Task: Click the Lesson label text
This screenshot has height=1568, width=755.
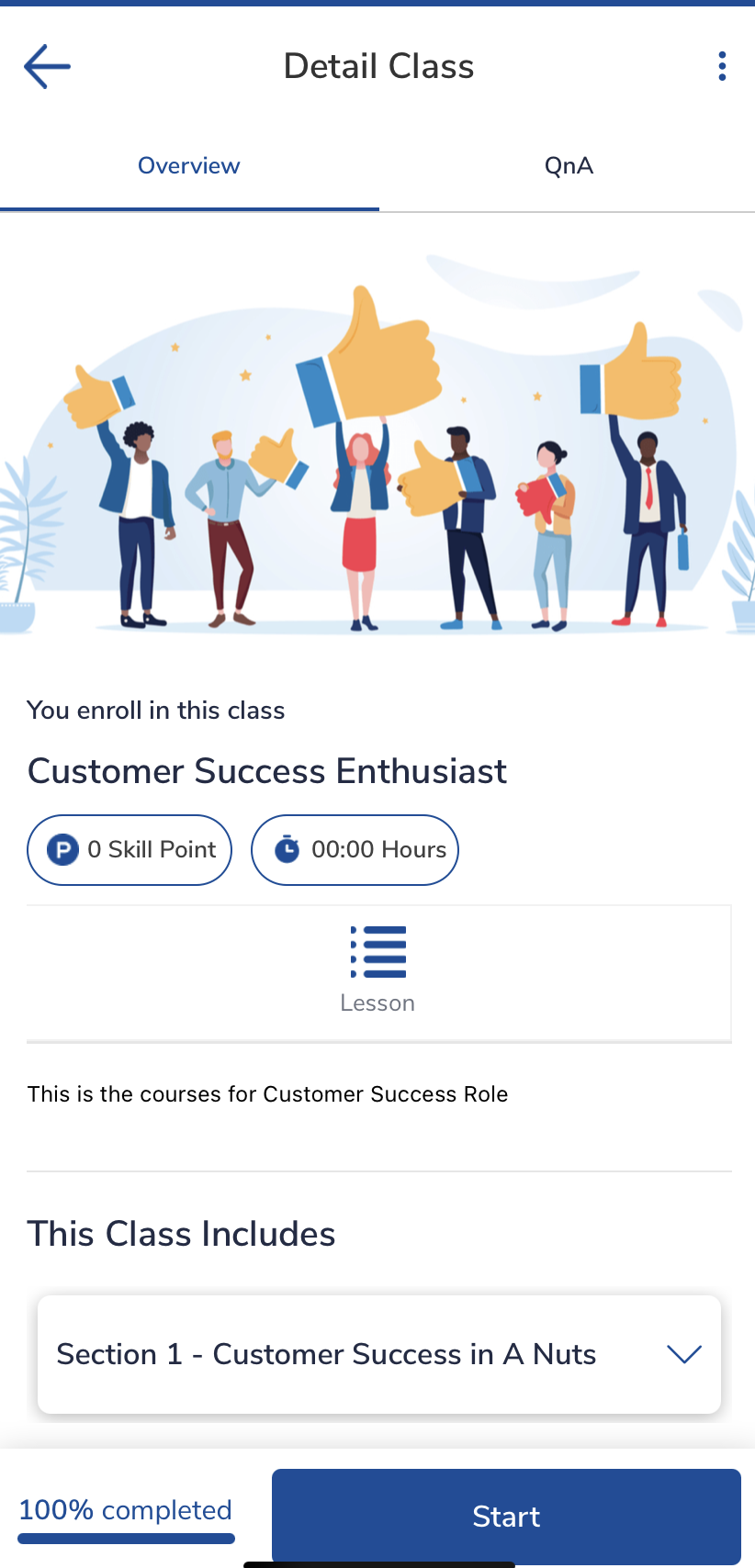Action: [377, 1003]
